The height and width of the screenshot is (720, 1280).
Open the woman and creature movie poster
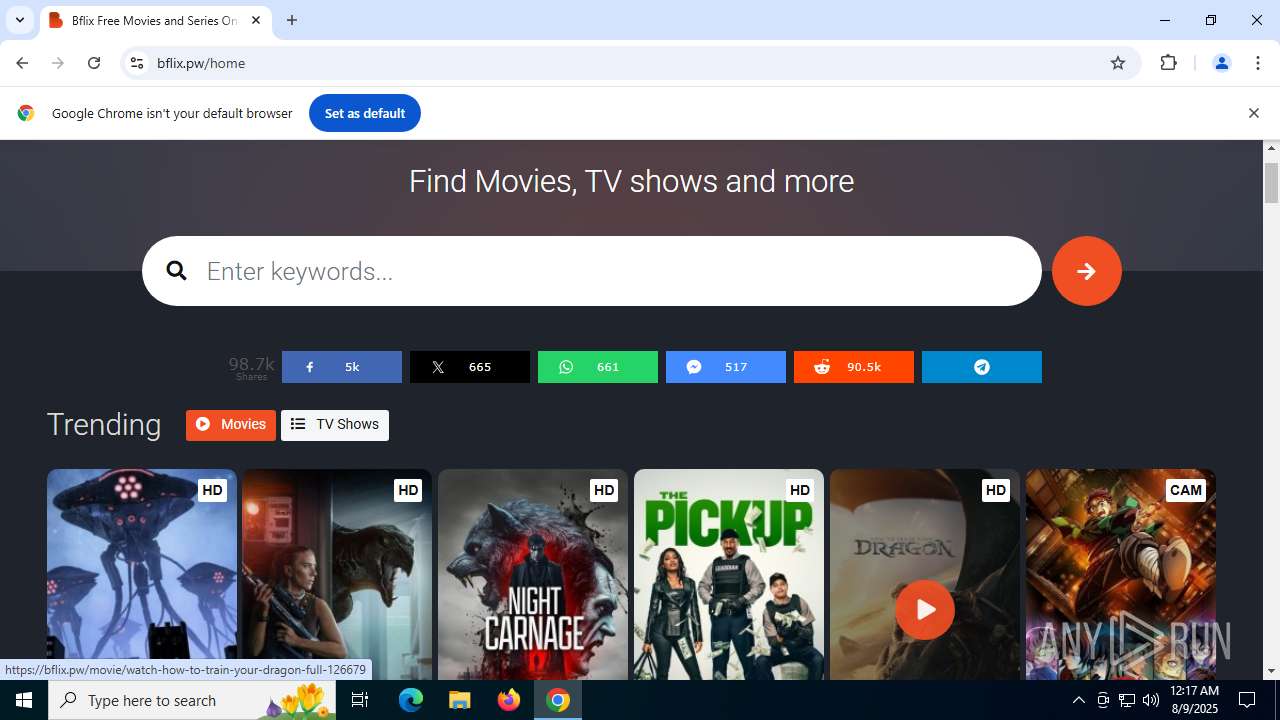click(337, 574)
